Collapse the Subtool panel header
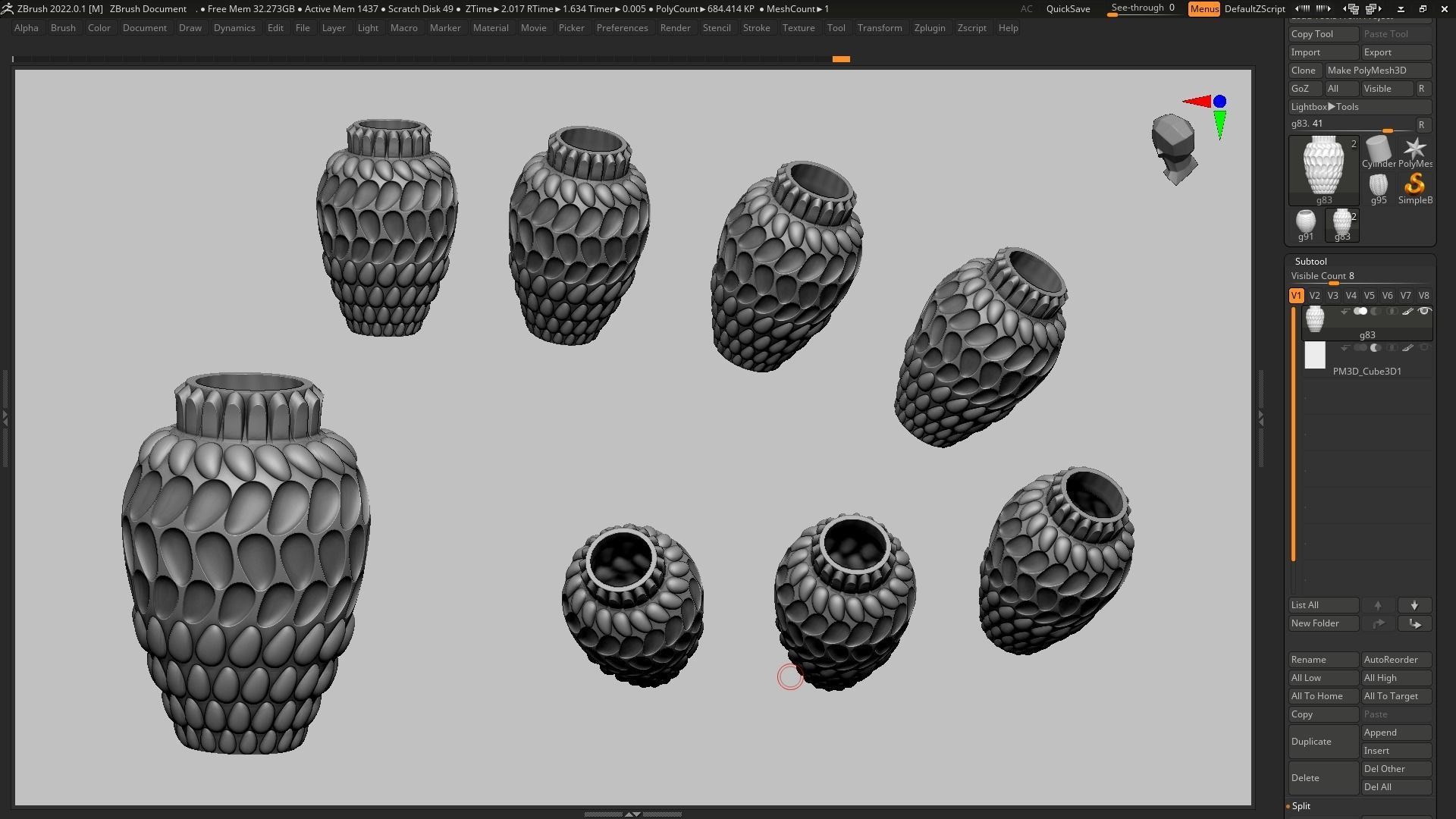The width and height of the screenshot is (1456, 819). [x=1311, y=261]
